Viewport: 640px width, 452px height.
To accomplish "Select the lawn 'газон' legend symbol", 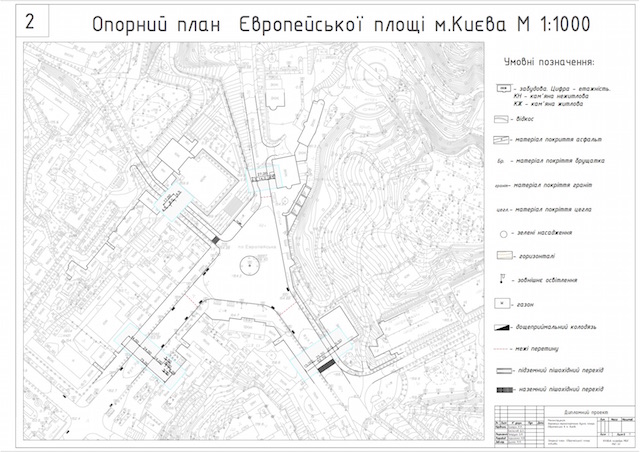I will pos(506,303).
